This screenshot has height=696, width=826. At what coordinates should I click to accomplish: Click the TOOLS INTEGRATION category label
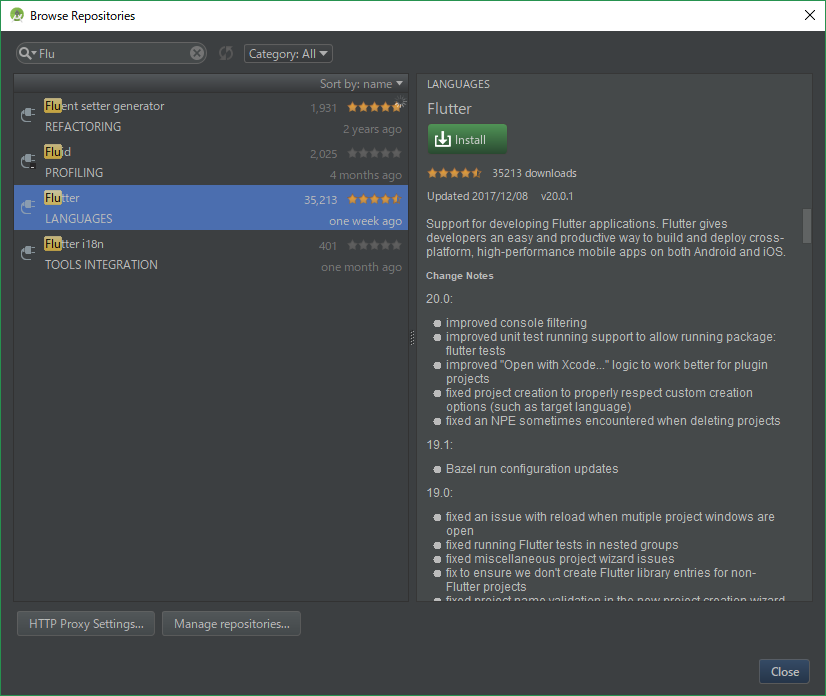101,265
